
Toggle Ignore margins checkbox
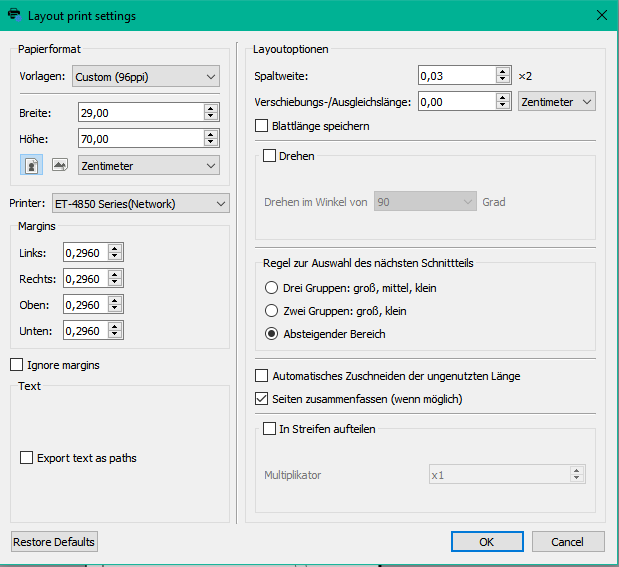pyautogui.click(x=17, y=365)
